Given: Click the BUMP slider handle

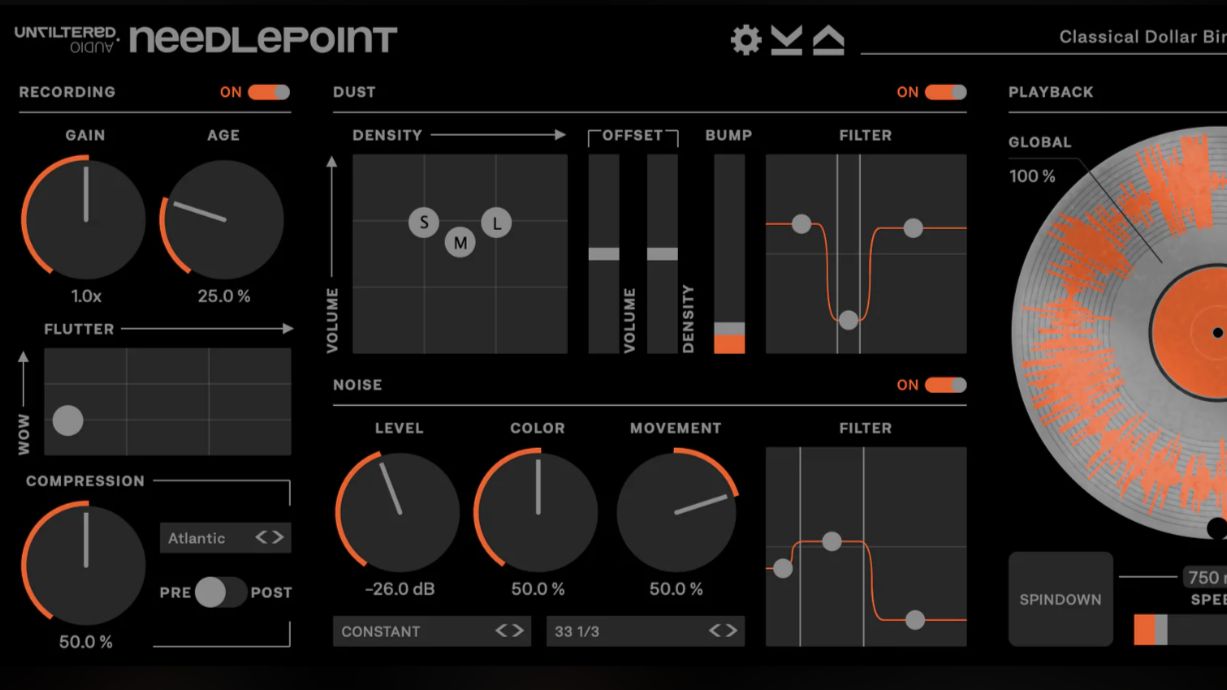Looking at the screenshot, I should [729, 329].
